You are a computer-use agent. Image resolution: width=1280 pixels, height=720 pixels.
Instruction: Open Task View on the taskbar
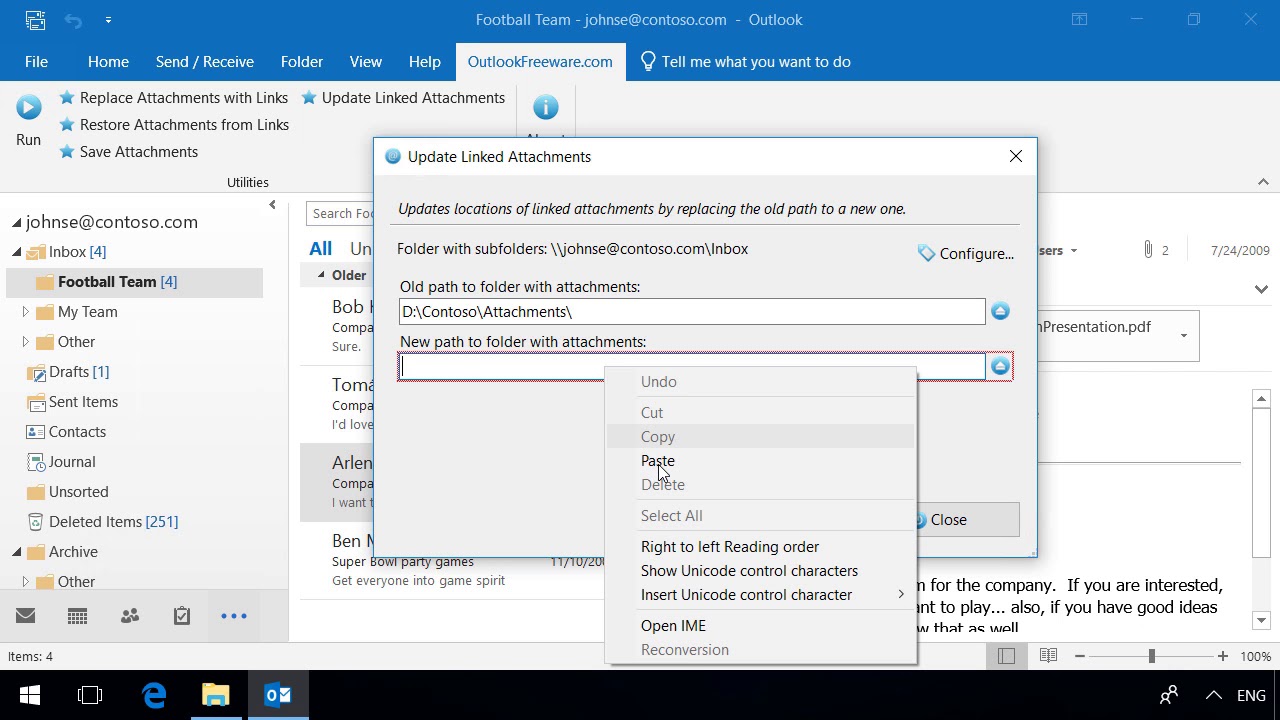(x=90, y=695)
